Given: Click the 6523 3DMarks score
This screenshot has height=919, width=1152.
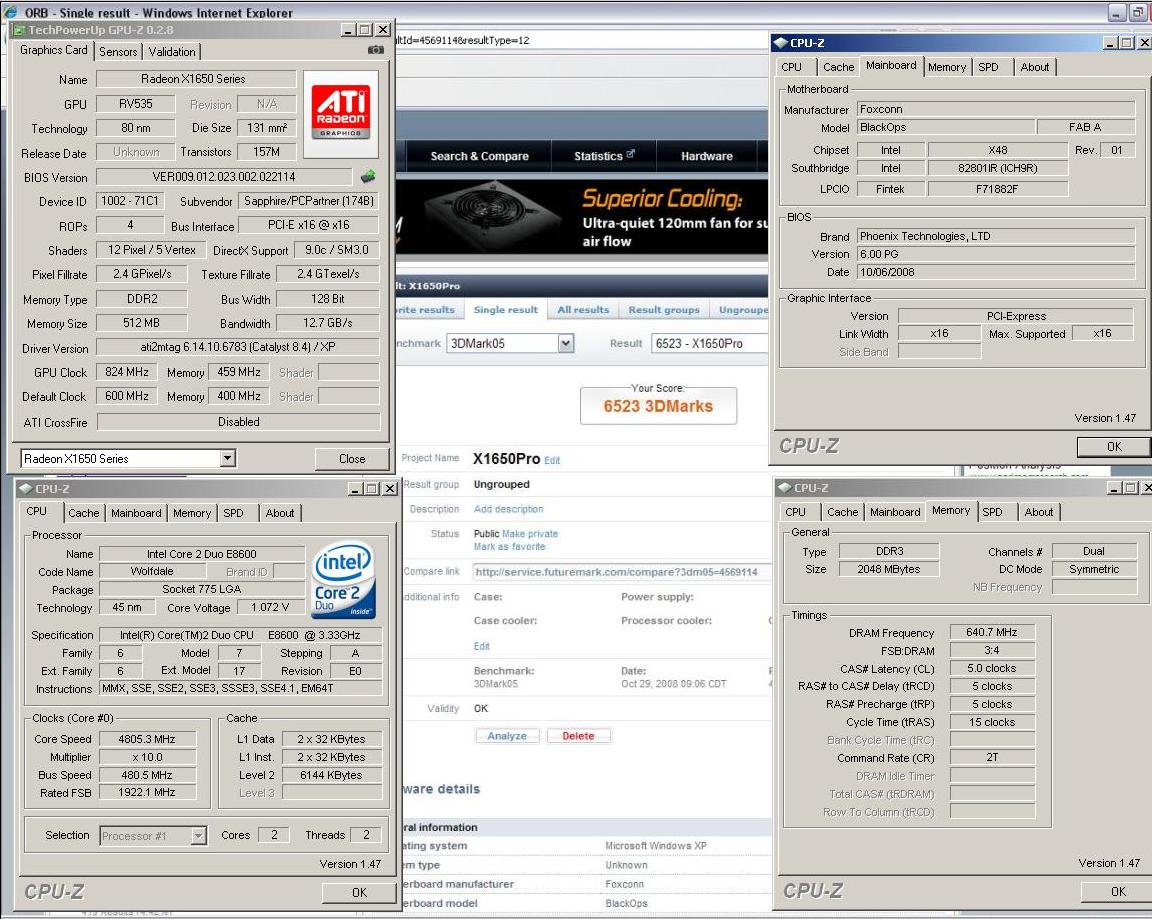Looking at the screenshot, I should [658, 406].
